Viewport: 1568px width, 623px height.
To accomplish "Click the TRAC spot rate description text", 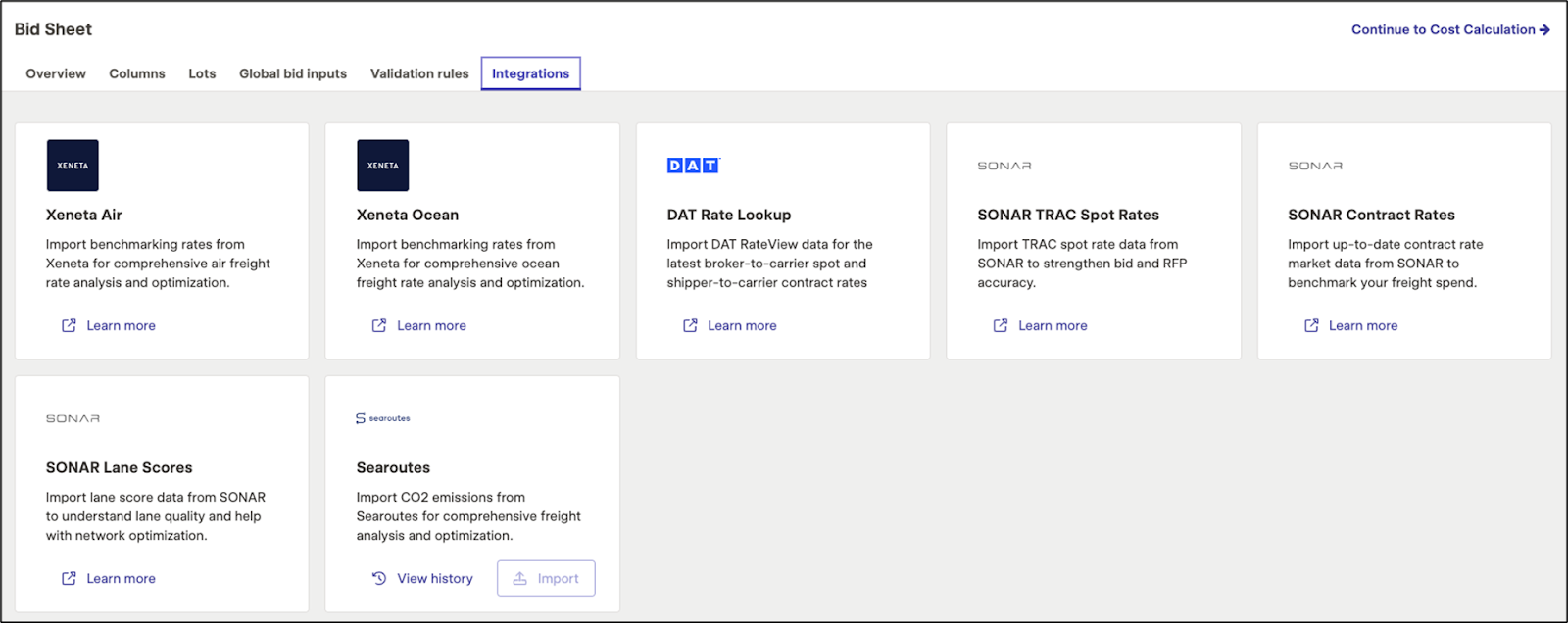I will coord(1082,264).
